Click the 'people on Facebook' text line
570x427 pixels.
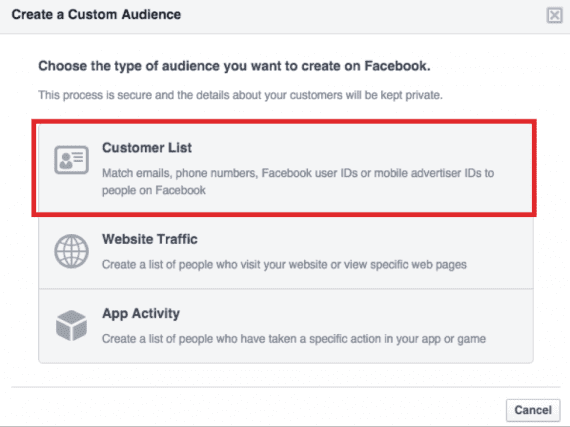tap(154, 190)
